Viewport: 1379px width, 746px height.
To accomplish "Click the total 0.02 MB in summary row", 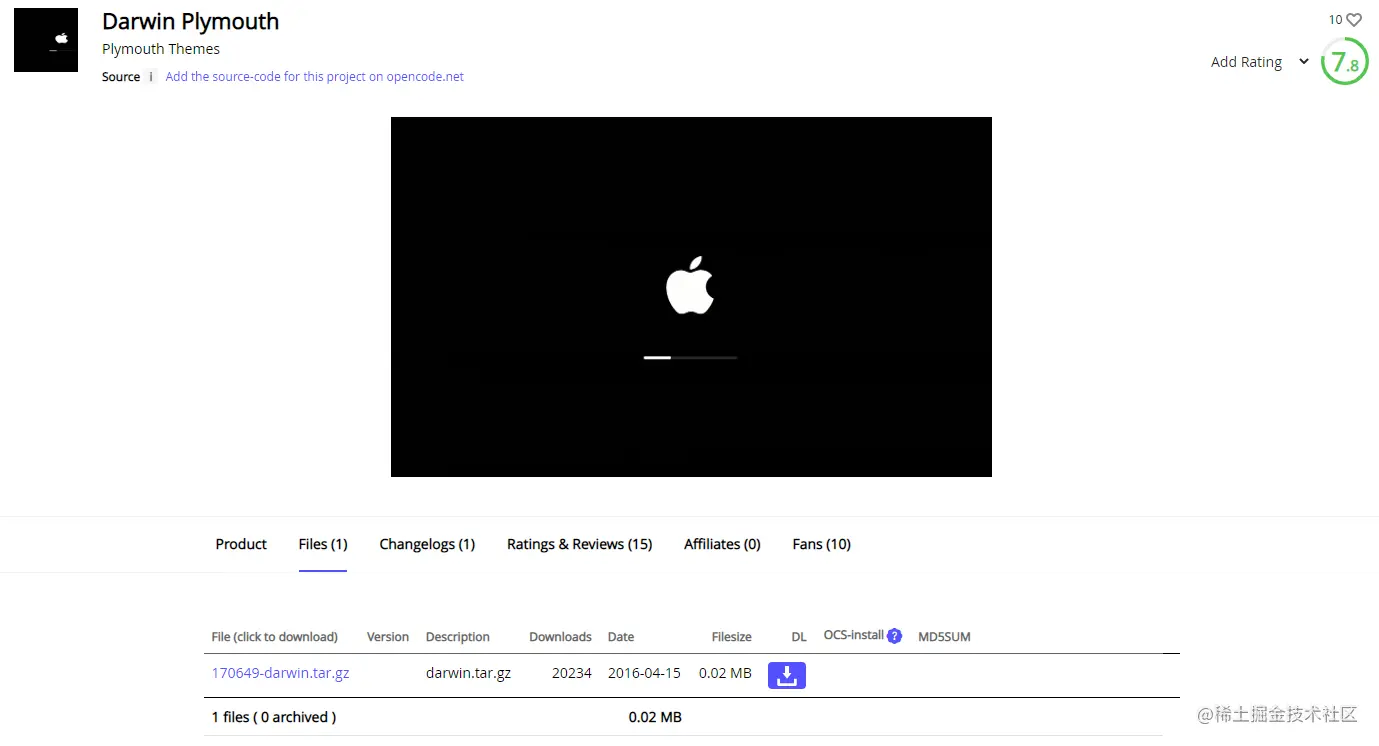I will coord(655,717).
